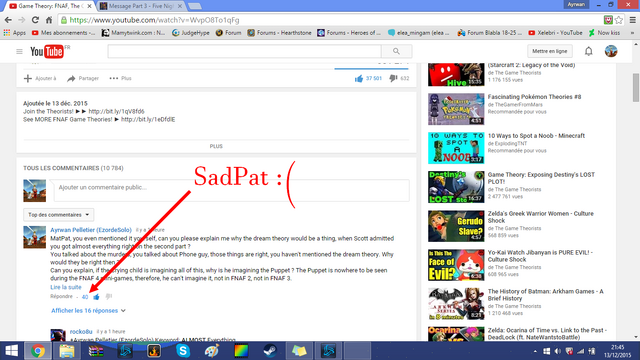This screenshot has width=640, height=360.
Task: Open the JudgeHype bookmark
Action: point(191,33)
